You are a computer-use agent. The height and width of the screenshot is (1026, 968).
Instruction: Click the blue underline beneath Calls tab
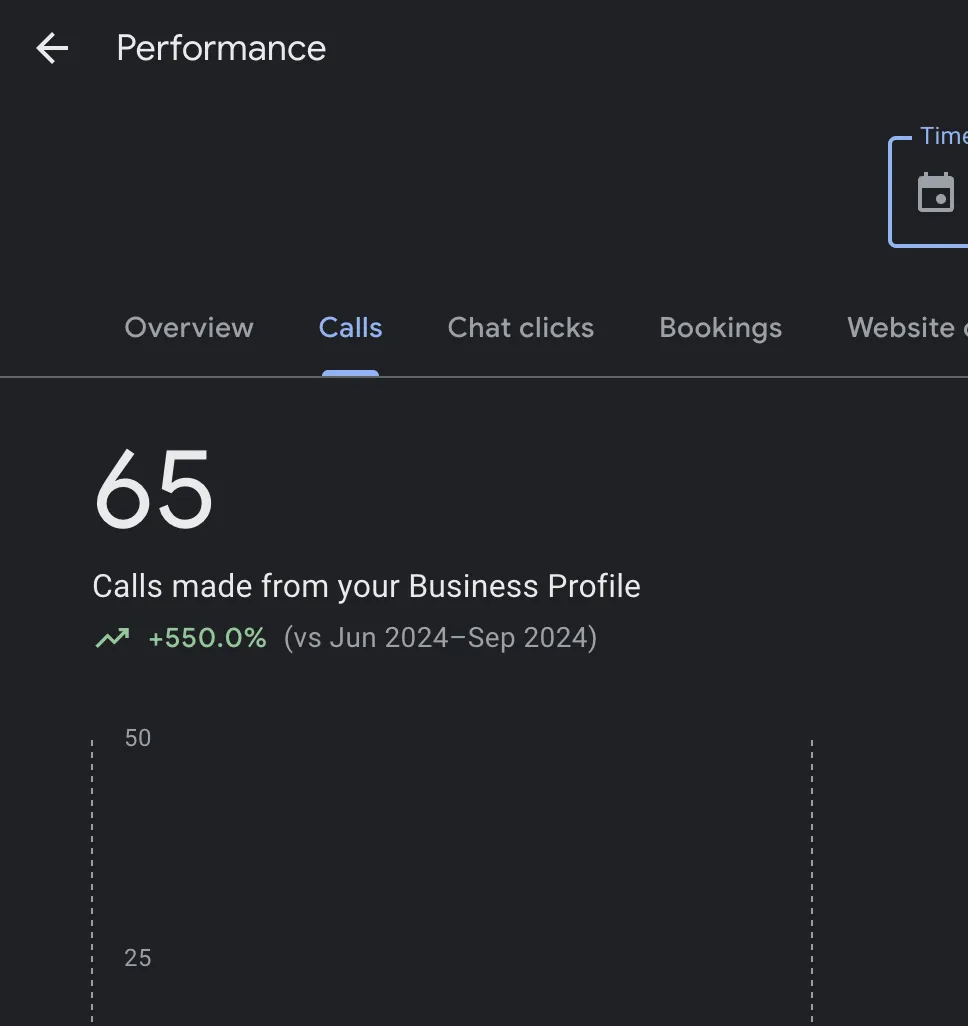350,373
